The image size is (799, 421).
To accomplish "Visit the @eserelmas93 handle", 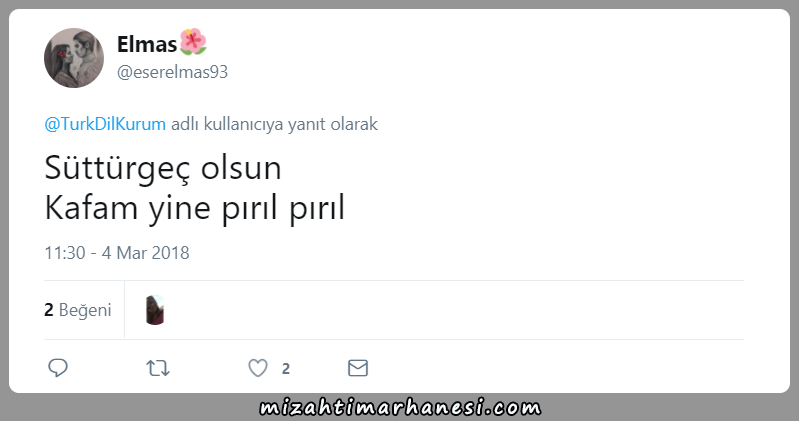I will [172, 72].
